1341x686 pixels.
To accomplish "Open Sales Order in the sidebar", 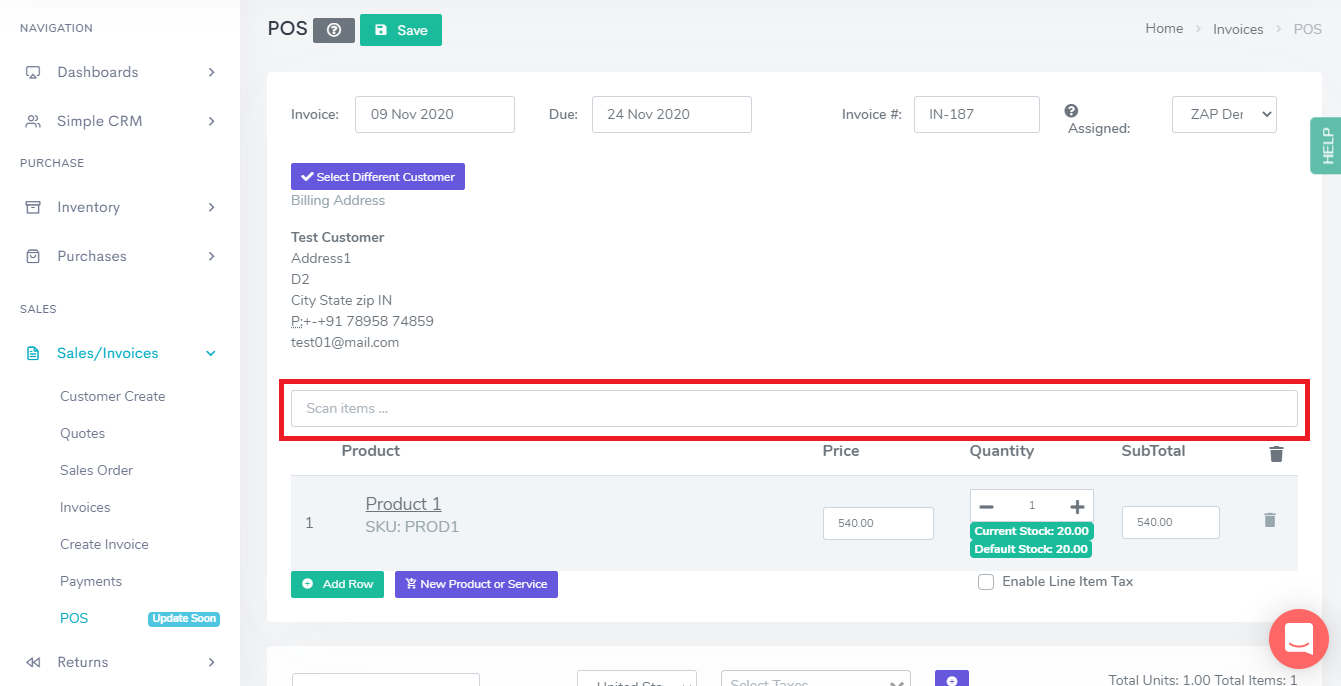I will point(96,470).
